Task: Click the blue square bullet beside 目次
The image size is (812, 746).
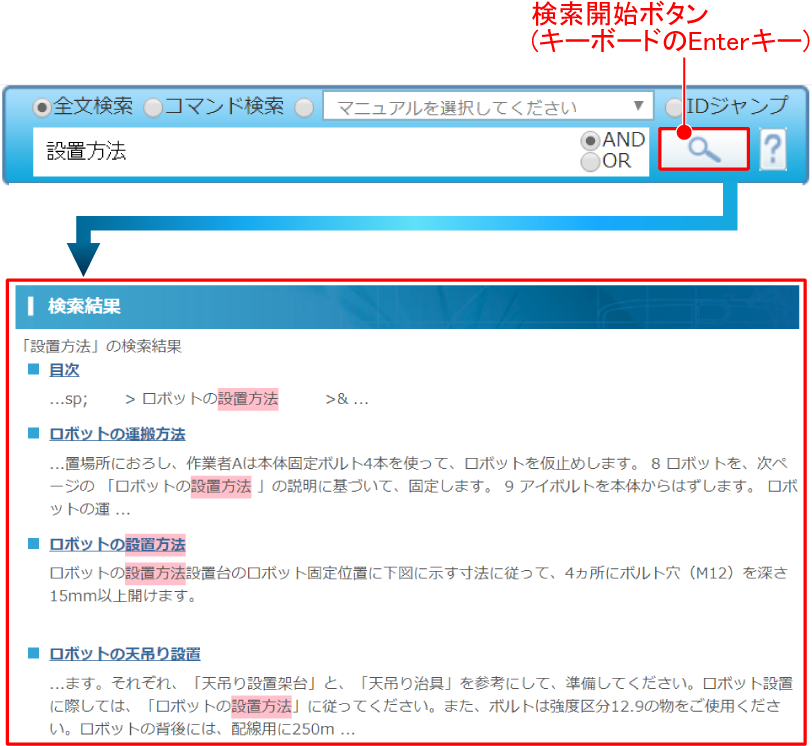Action: click(33, 370)
